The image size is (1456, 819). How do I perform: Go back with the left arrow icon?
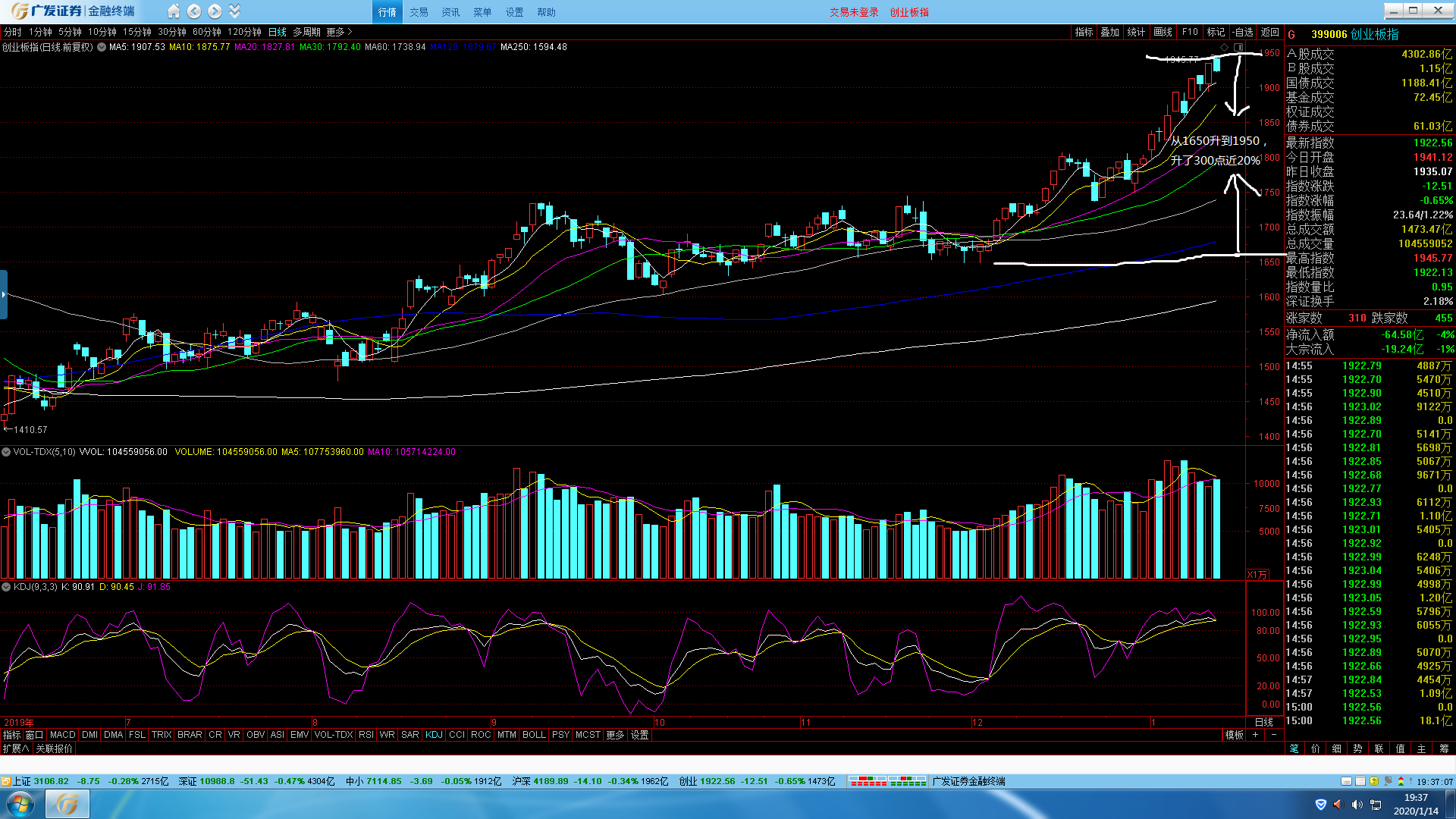(194, 11)
